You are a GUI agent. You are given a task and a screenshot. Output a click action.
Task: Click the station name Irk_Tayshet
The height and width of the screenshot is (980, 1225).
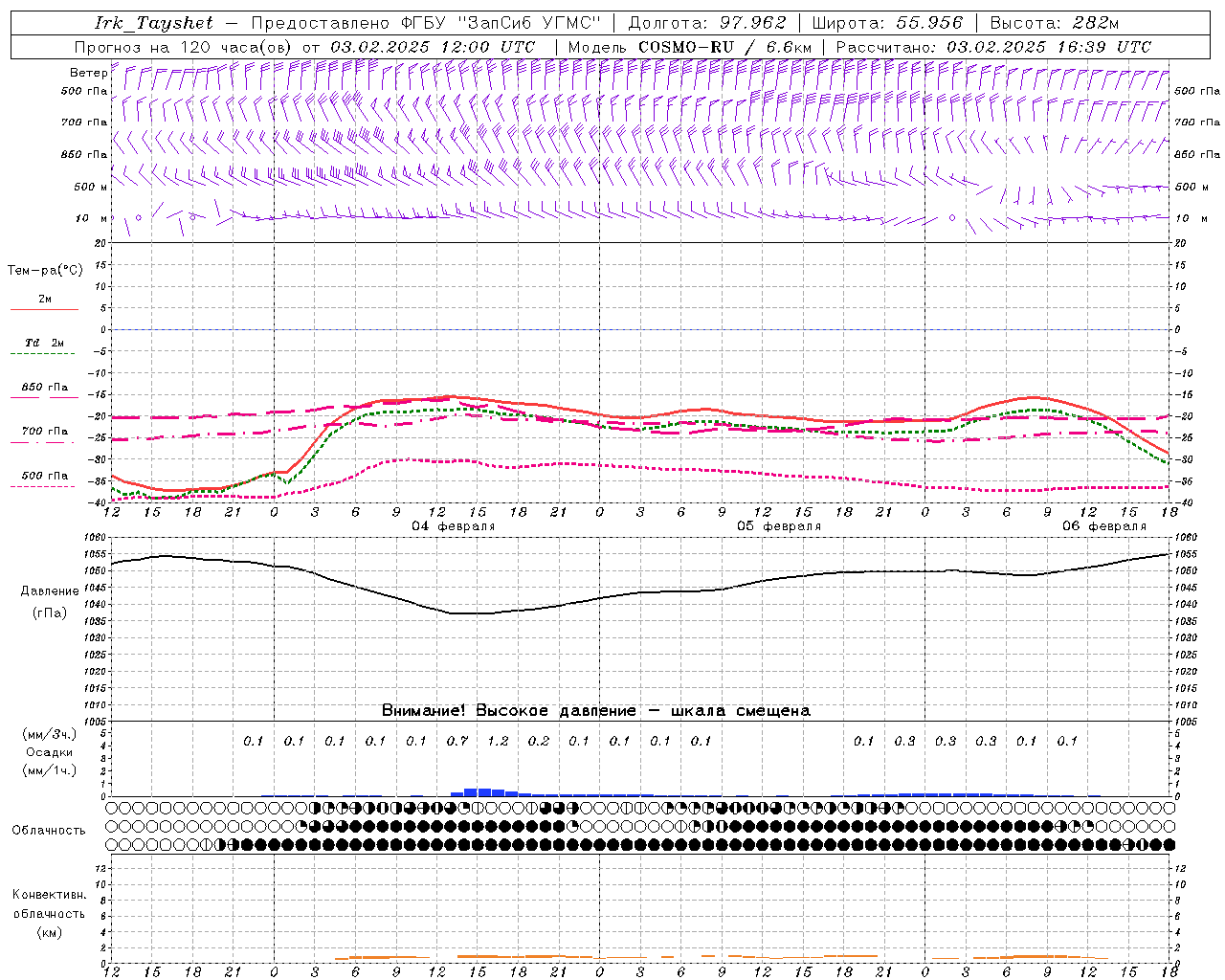(x=154, y=23)
